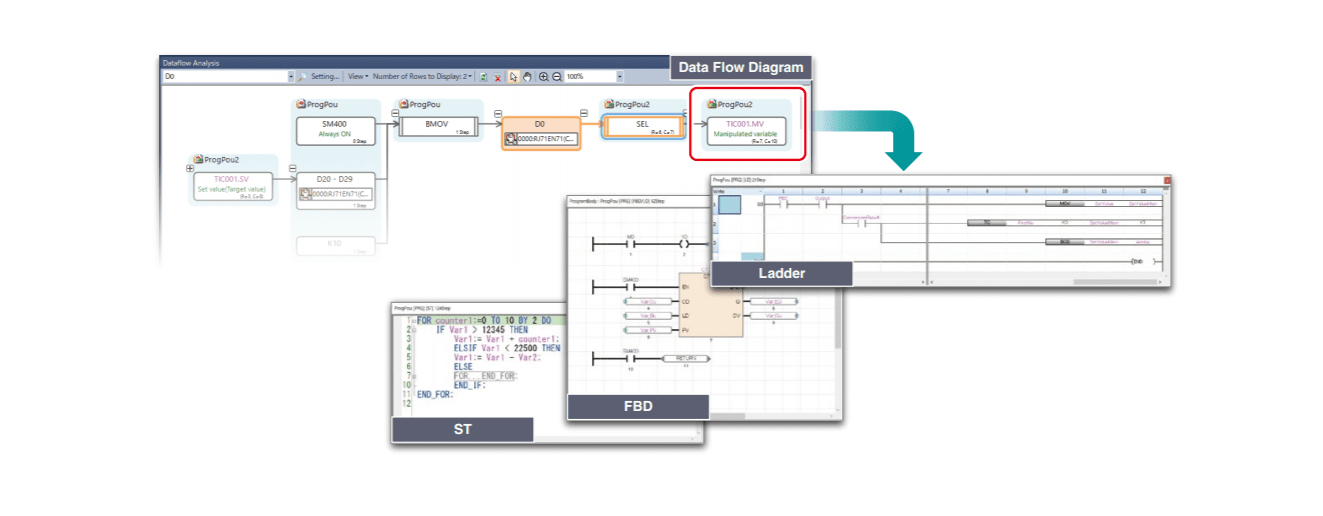Click the green refresh icon in the toolbar
The height and width of the screenshot is (516, 1323).
tap(484, 76)
